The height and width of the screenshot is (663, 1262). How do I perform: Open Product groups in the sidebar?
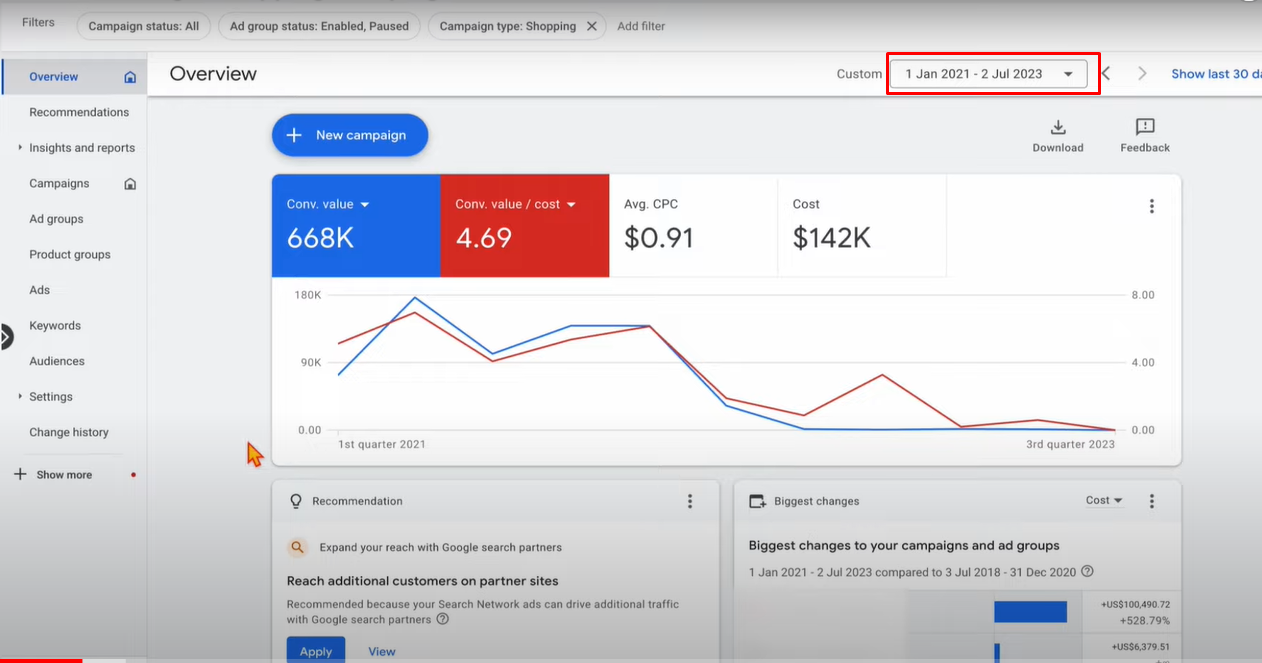click(x=70, y=254)
